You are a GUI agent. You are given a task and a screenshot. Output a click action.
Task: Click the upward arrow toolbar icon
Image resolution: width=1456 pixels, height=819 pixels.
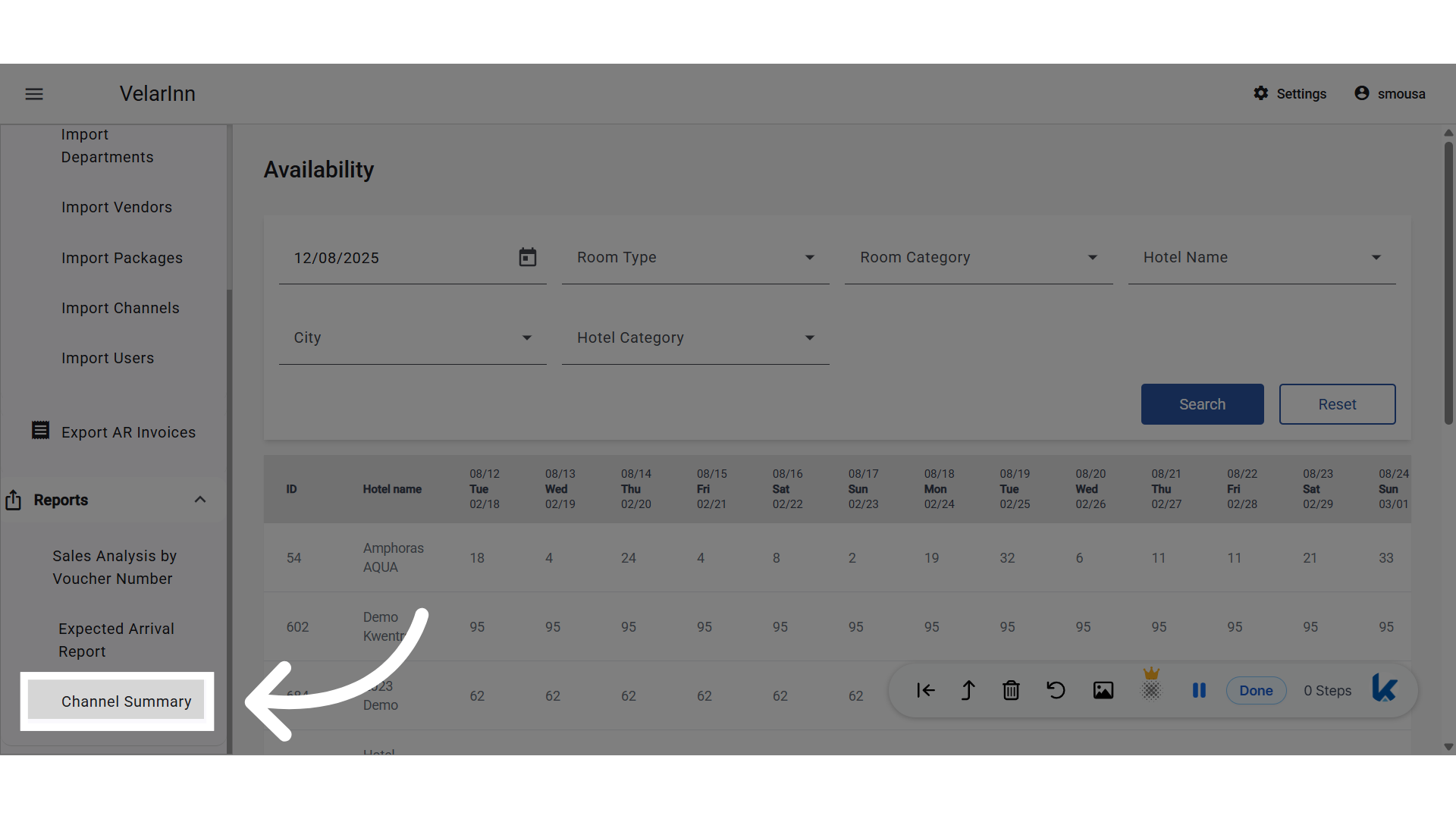coord(968,690)
